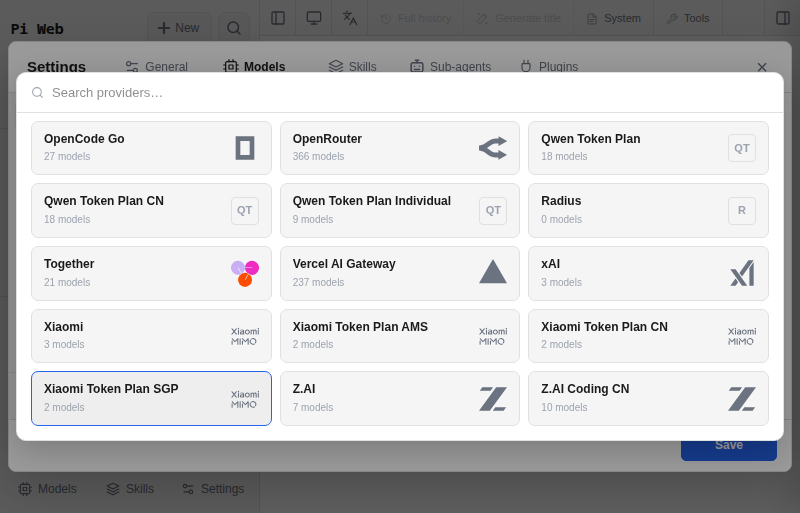
Task: Pick the Qwen Token Plan Individual provider
Action: 399,210
